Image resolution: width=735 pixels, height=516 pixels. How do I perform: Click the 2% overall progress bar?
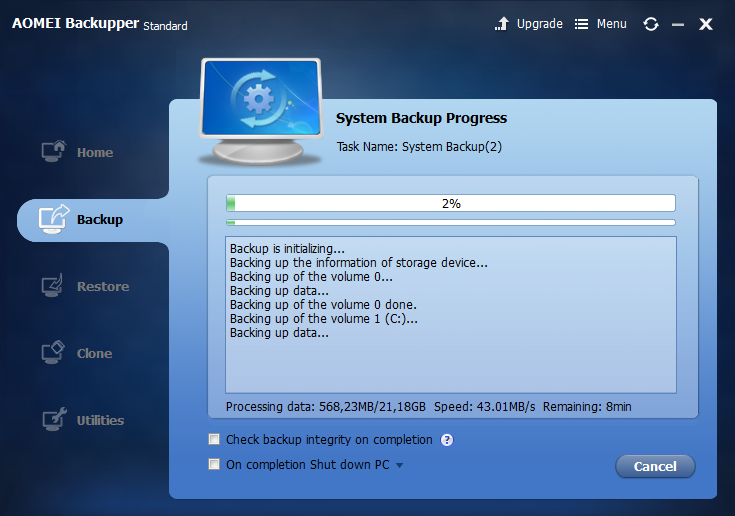[450, 203]
